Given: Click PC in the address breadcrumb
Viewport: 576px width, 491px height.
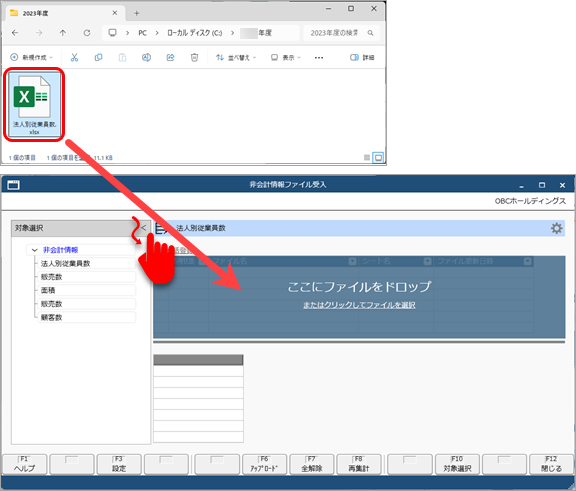Looking at the screenshot, I should (143, 33).
